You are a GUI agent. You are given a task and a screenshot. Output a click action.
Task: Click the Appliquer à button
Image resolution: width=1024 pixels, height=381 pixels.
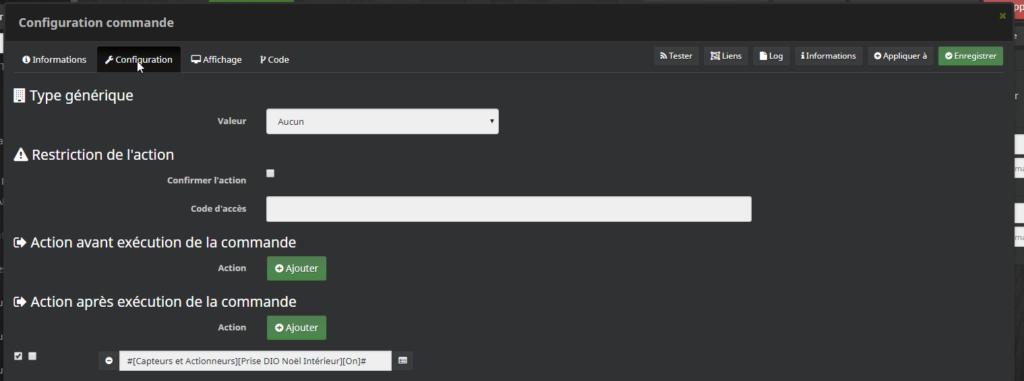(900, 56)
